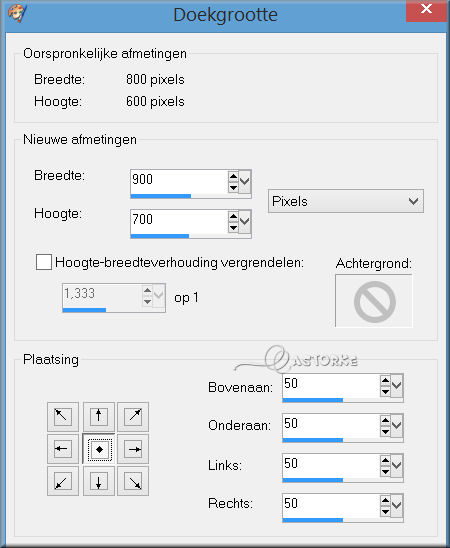Decrease the Links value with down stepper

coord(385,472)
